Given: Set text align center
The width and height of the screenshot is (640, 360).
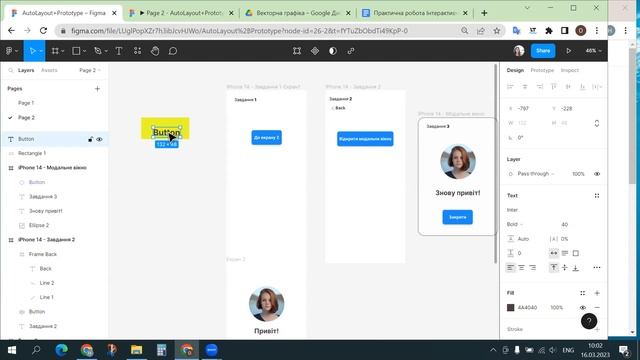Looking at the screenshot, I should pos(522,268).
